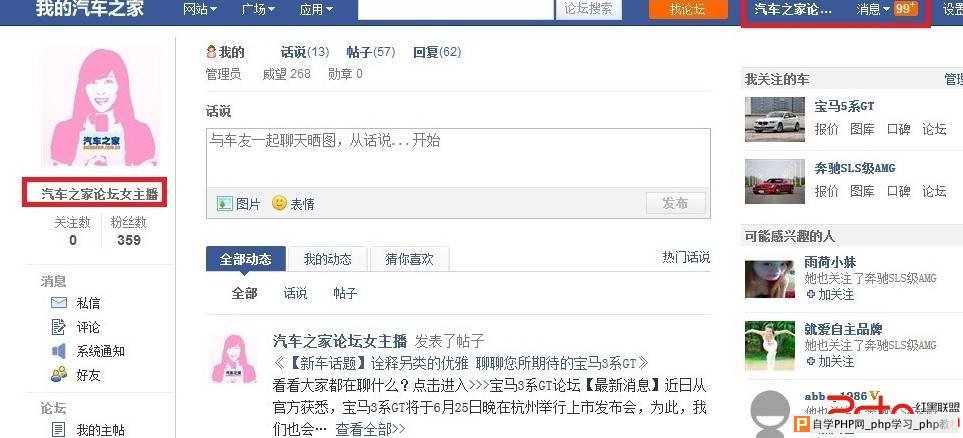This screenshot has width=963, height=438.
Task: Click the 图片 picture icon
Action: coord(225,203)
